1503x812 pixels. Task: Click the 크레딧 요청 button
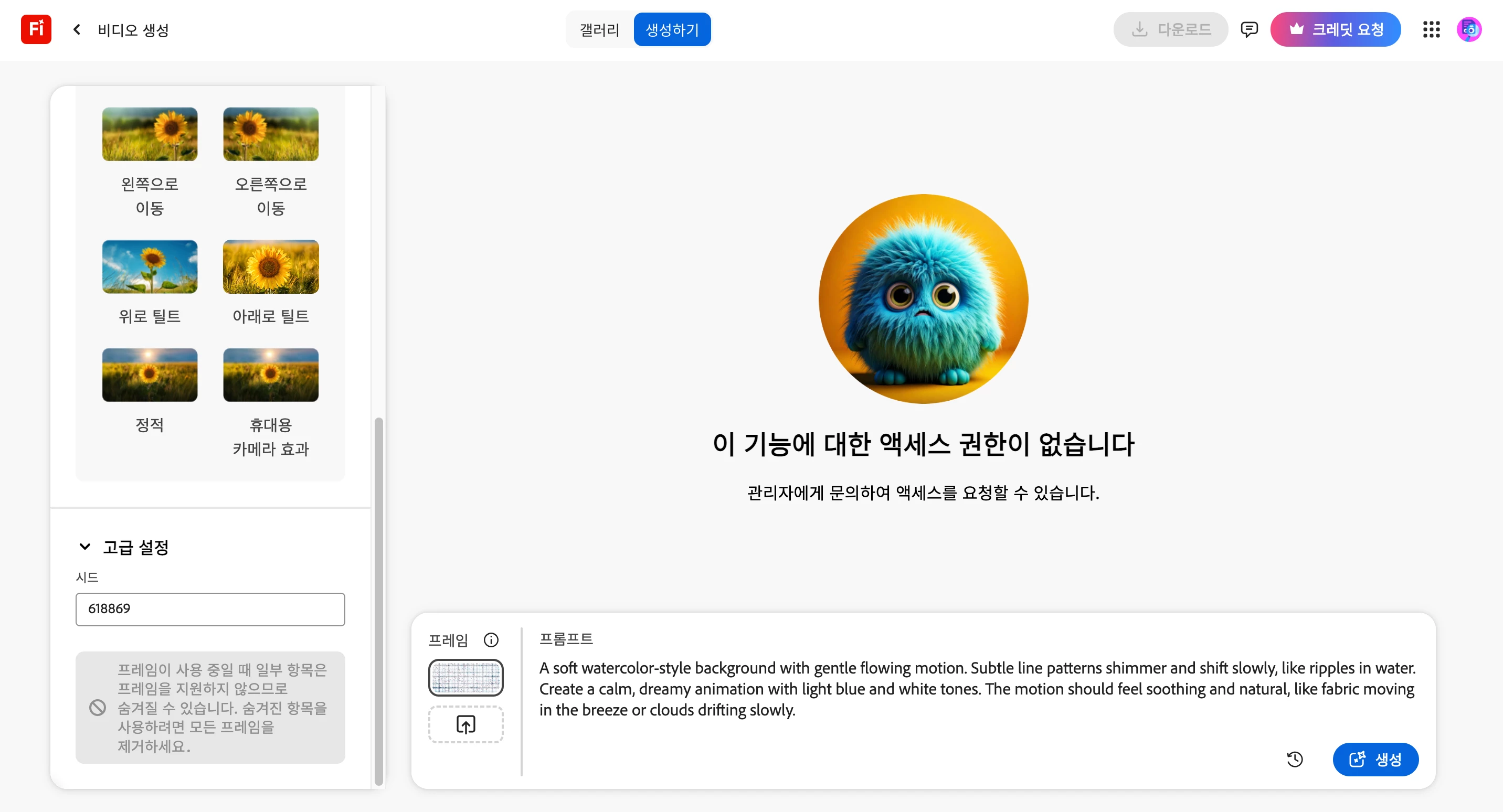click(1335, 29)
